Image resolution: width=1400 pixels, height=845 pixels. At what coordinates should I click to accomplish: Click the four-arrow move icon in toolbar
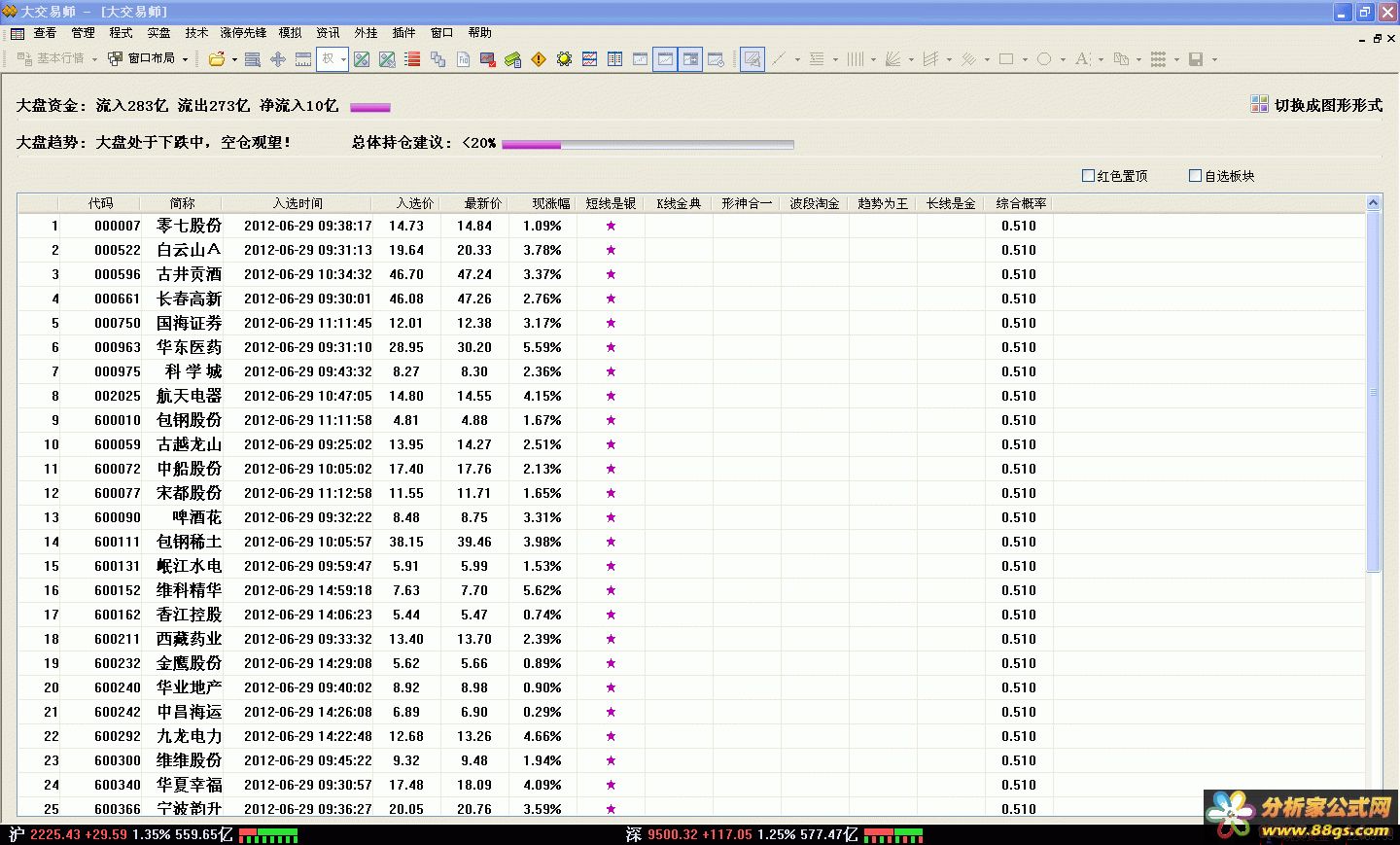click(x=278, y=59)
